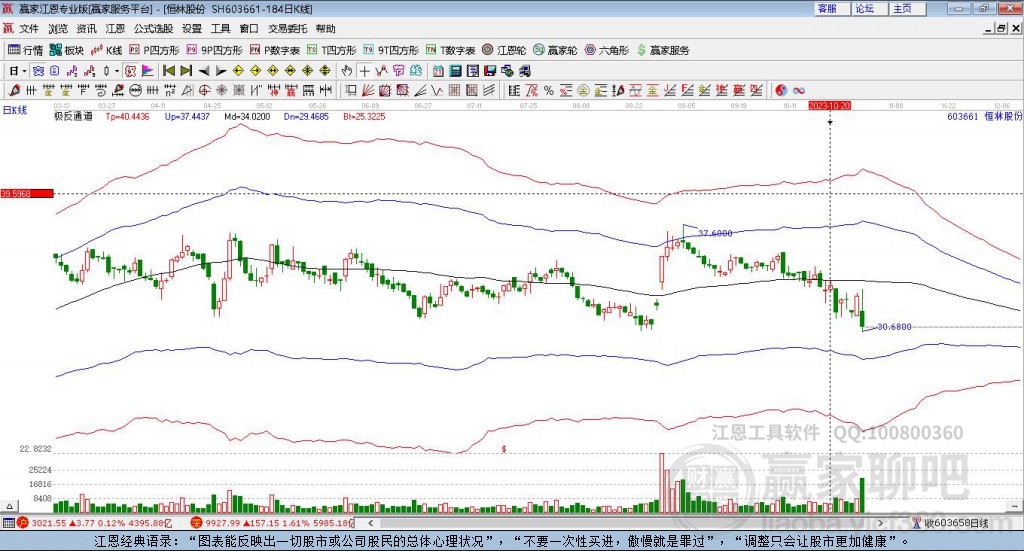Open the 文件 menu
Screen dimensions: 1024x551
[29, 29]
